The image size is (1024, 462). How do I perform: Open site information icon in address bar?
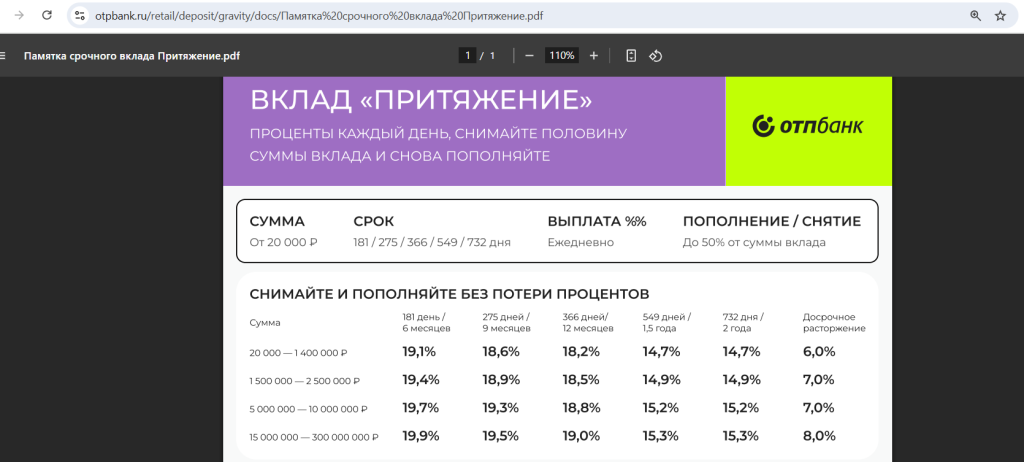coord(80,16)
